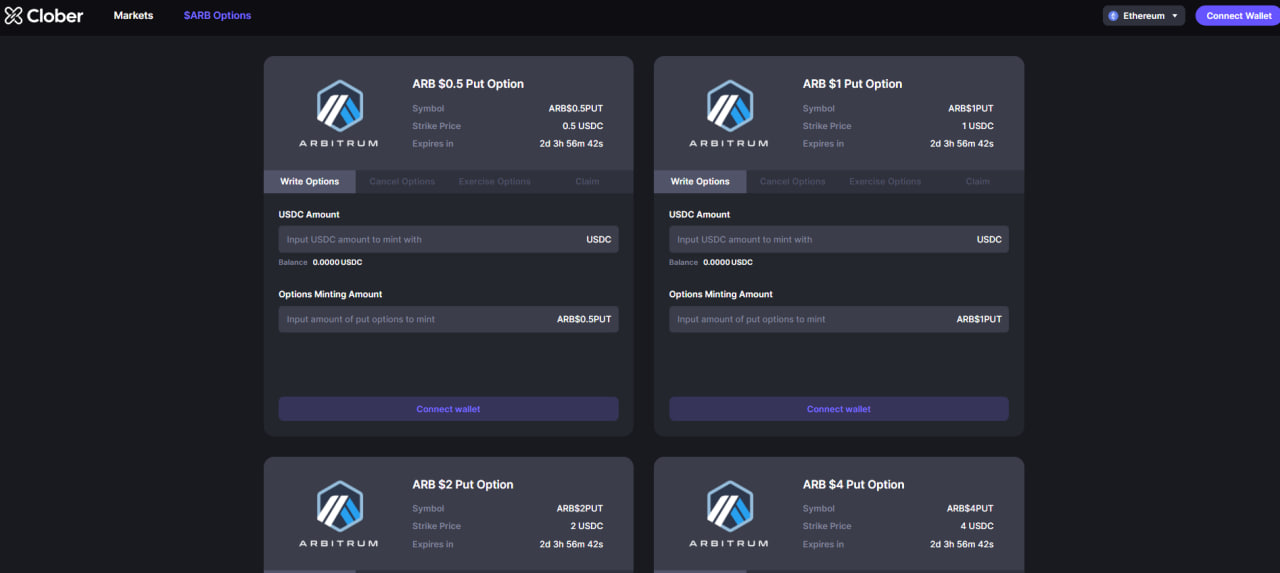Image resolution: width=1280 pixels, height=573 pixels.
Task: Click the ARB$2PUT symbol value
Action: (580, 508)
